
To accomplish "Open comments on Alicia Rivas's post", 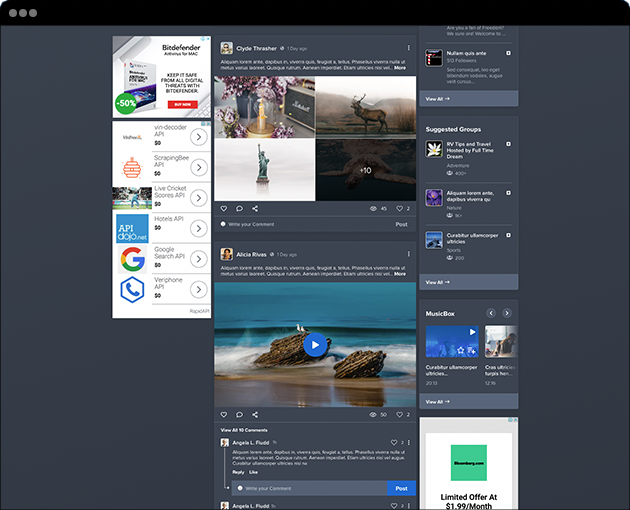I will tap(239, 415).
